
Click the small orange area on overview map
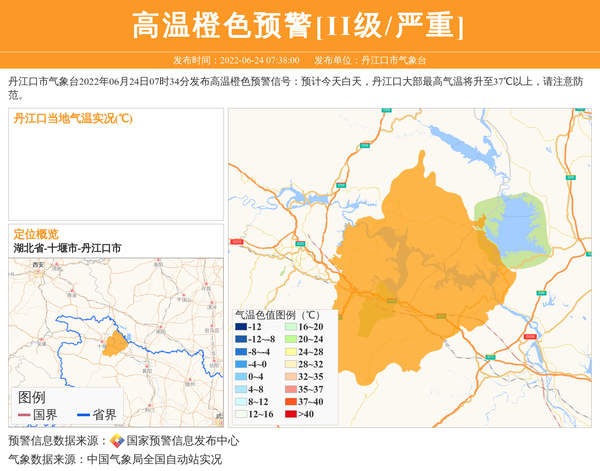click(x=115, y=344)
